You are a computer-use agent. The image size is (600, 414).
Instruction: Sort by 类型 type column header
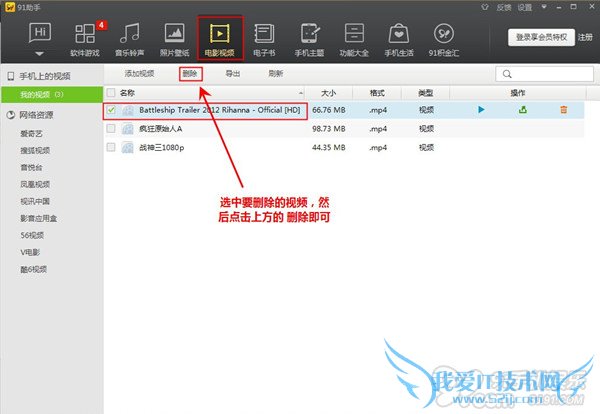[426, 93]
